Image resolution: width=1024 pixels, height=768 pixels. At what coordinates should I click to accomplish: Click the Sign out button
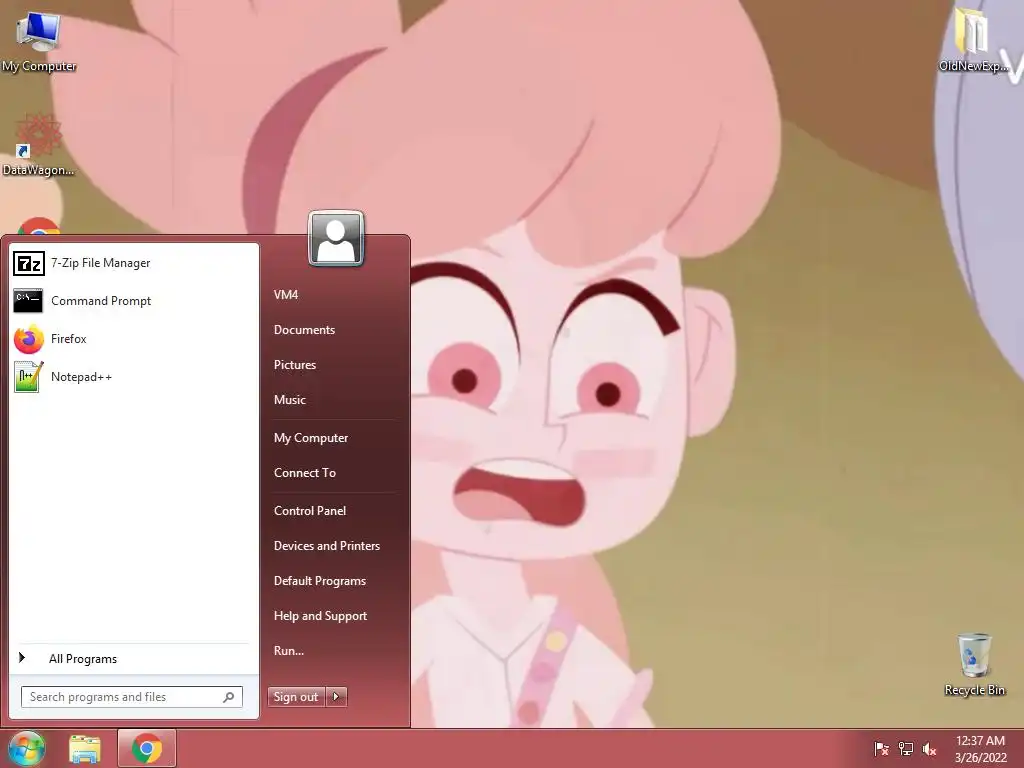pos(296,697)
